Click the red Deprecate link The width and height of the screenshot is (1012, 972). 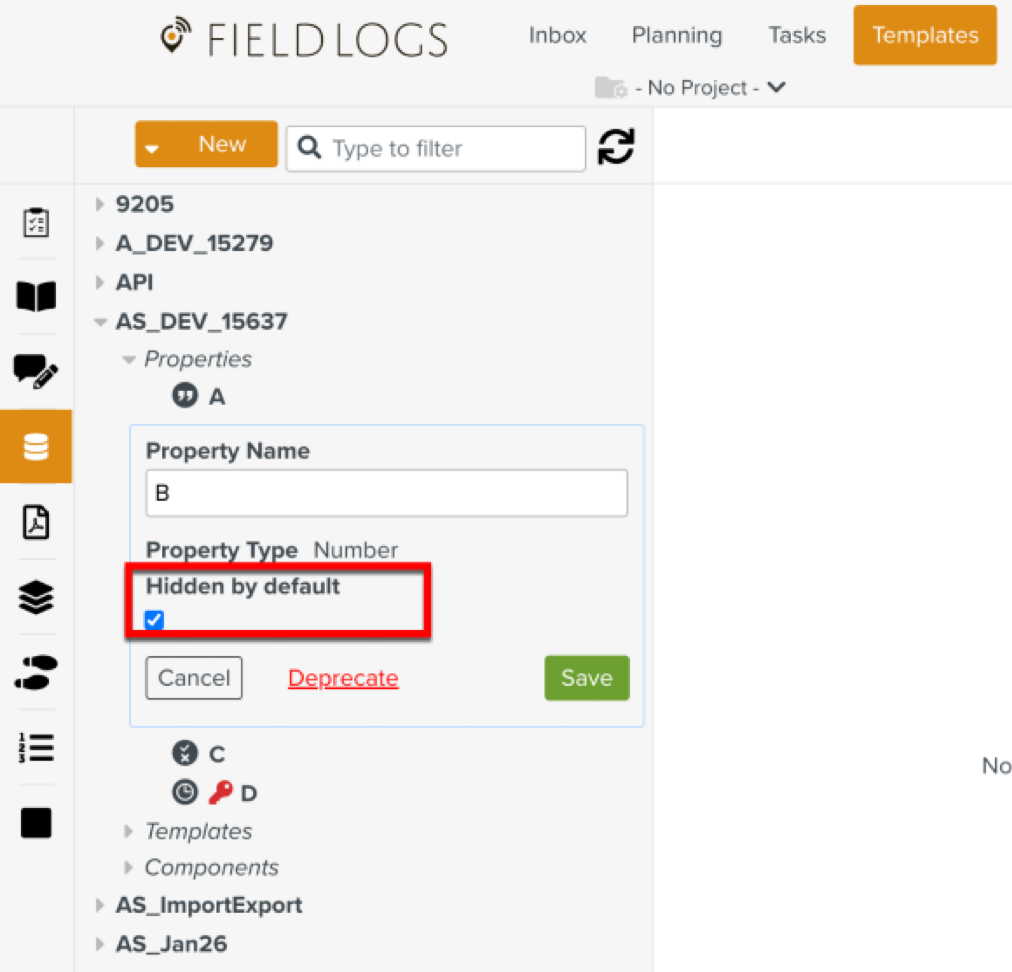point(343,678)
